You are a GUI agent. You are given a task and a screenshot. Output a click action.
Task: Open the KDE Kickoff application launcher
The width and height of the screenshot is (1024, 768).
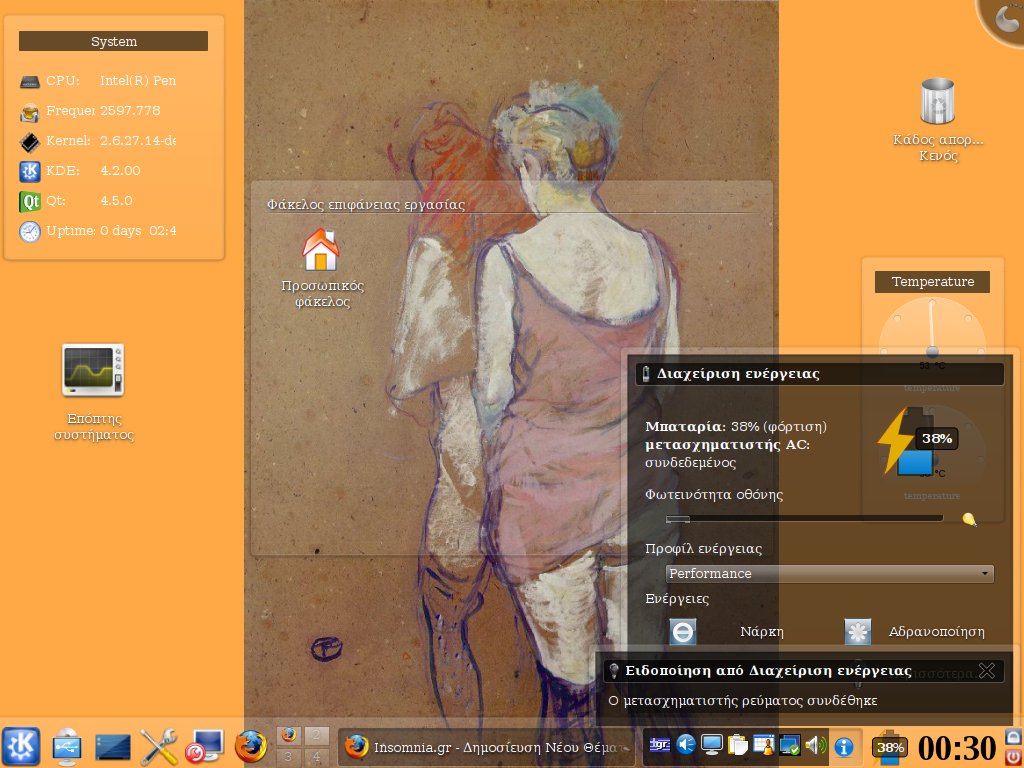point(22,746)
